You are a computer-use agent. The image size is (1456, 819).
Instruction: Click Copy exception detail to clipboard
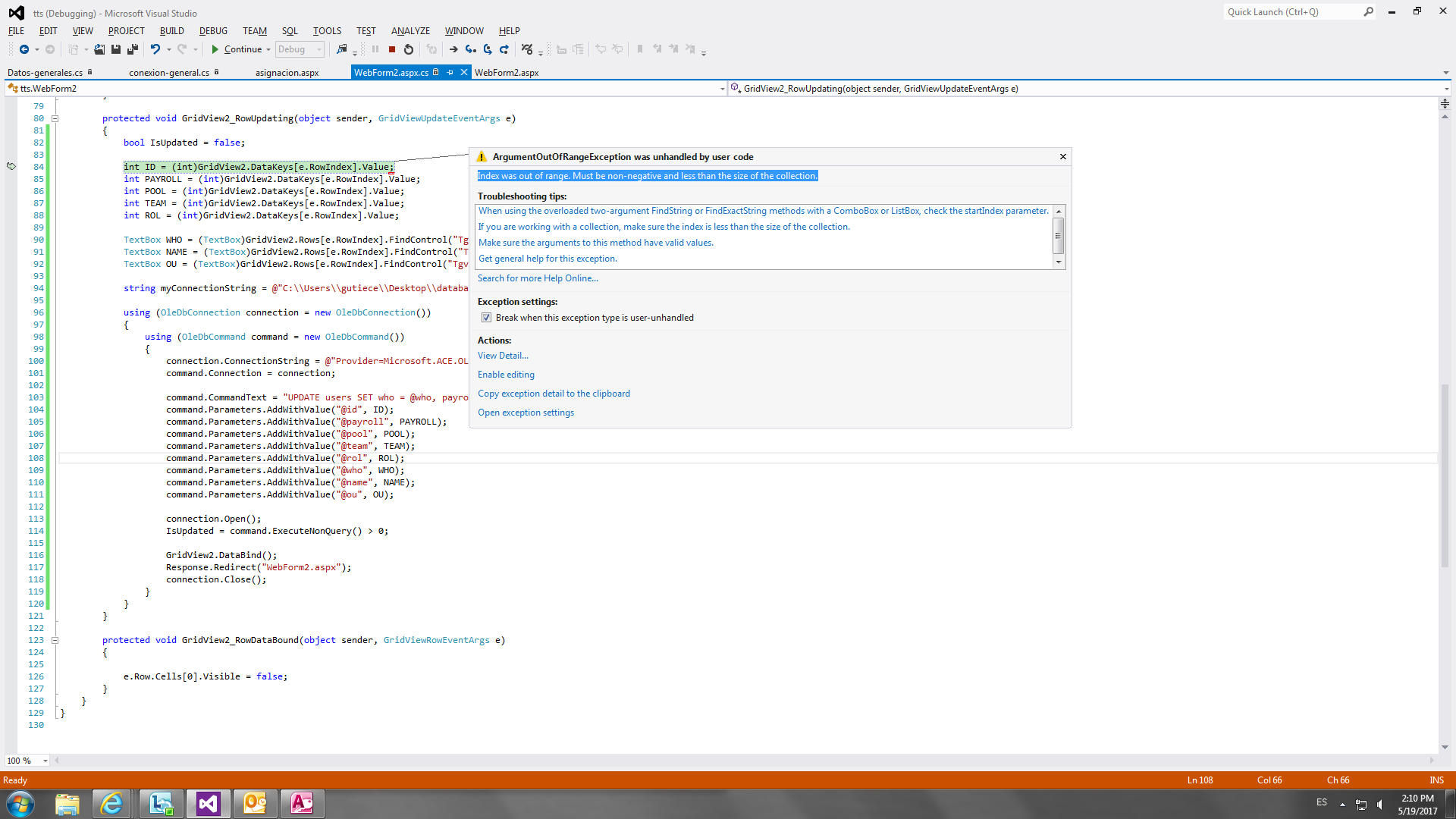pos(553,393)
